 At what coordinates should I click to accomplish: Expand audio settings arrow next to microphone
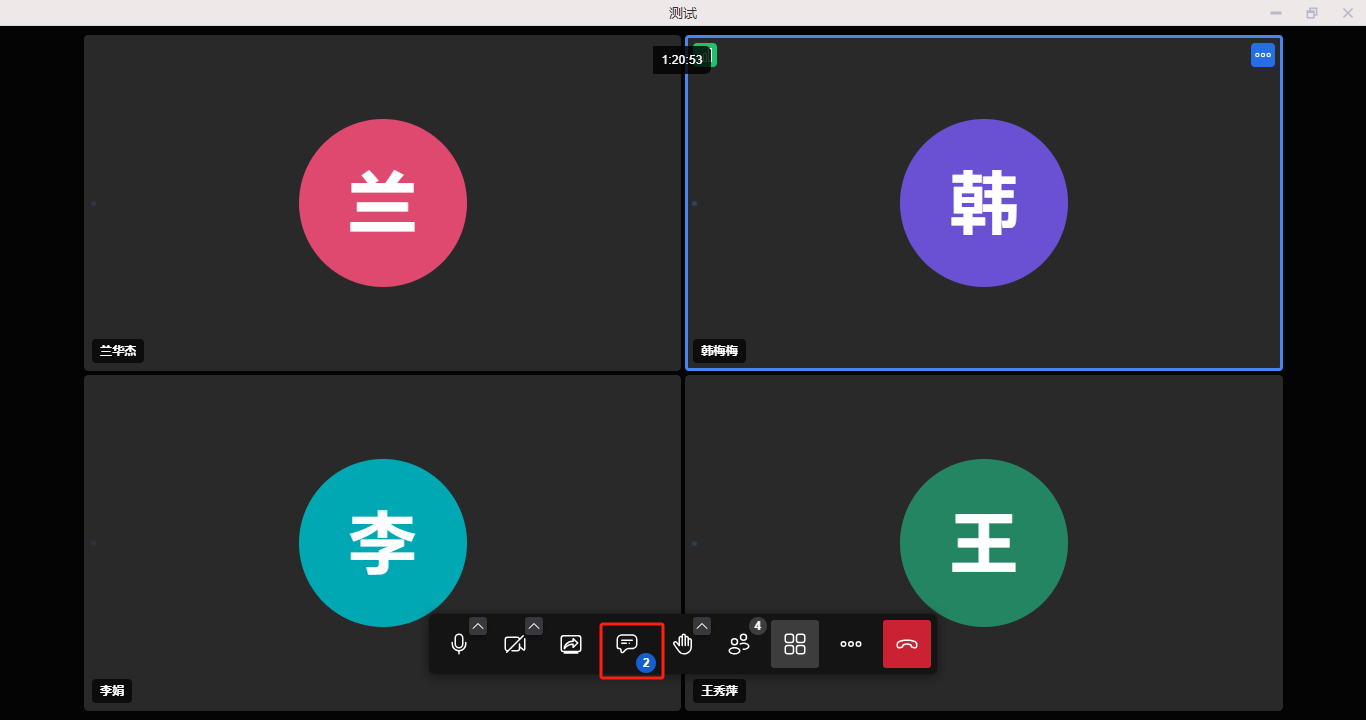478,626
